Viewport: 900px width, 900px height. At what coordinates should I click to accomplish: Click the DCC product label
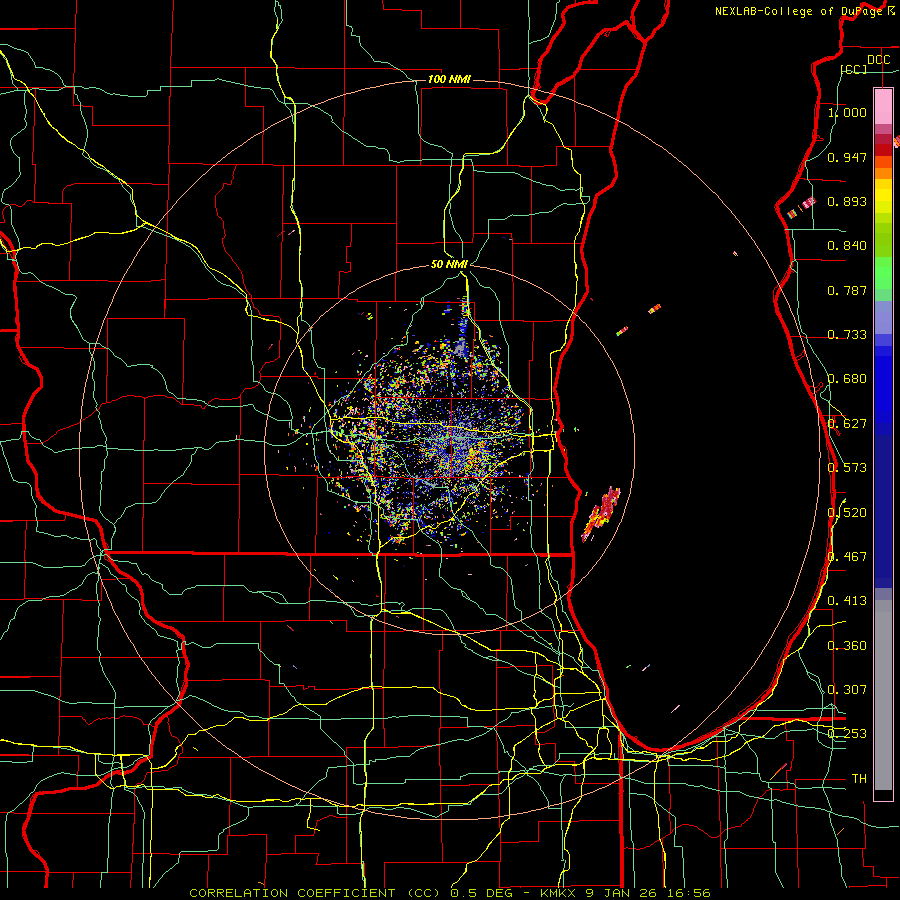878,60
